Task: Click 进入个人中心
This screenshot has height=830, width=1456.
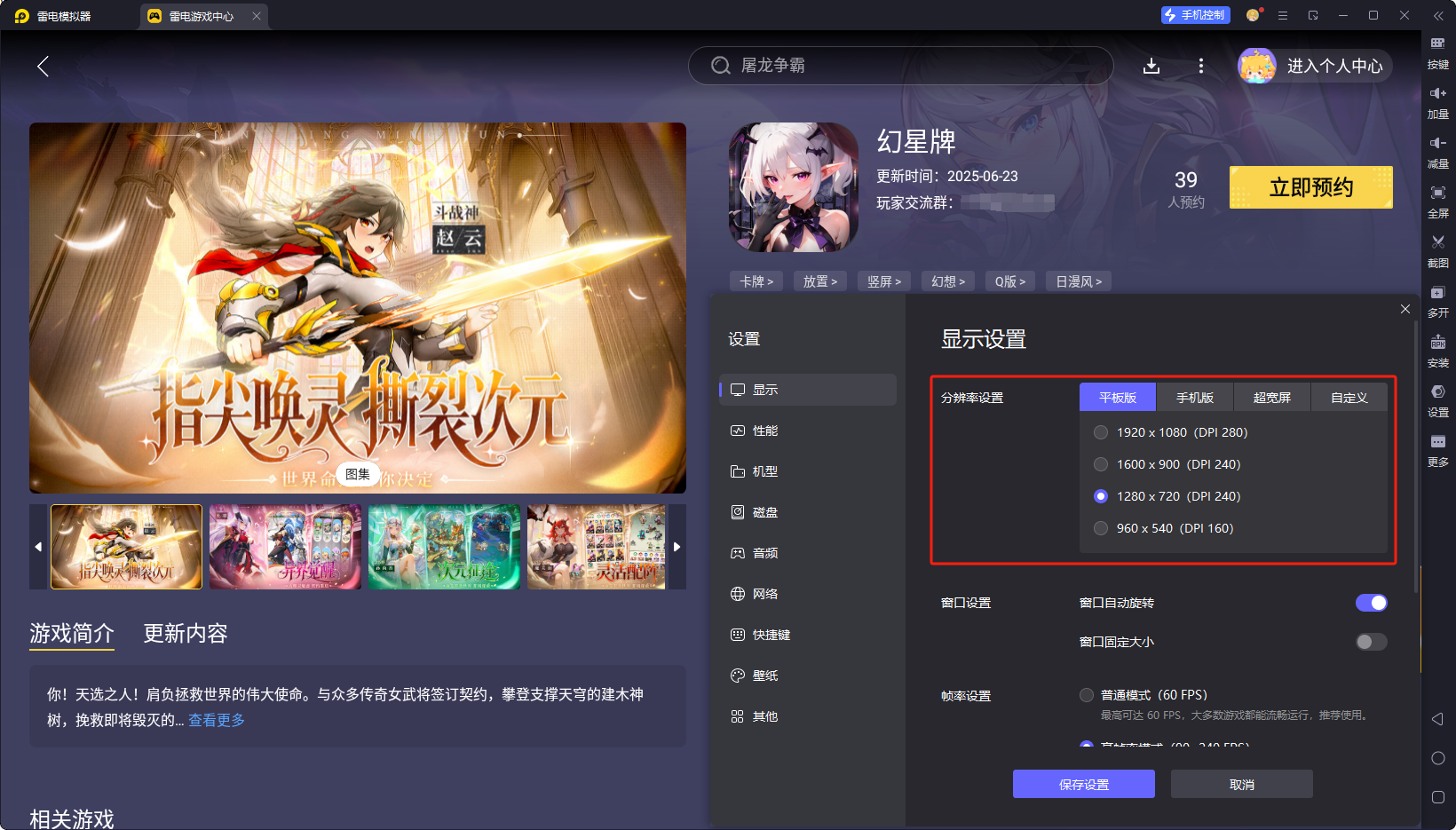Action: [x=1334, y=66]
